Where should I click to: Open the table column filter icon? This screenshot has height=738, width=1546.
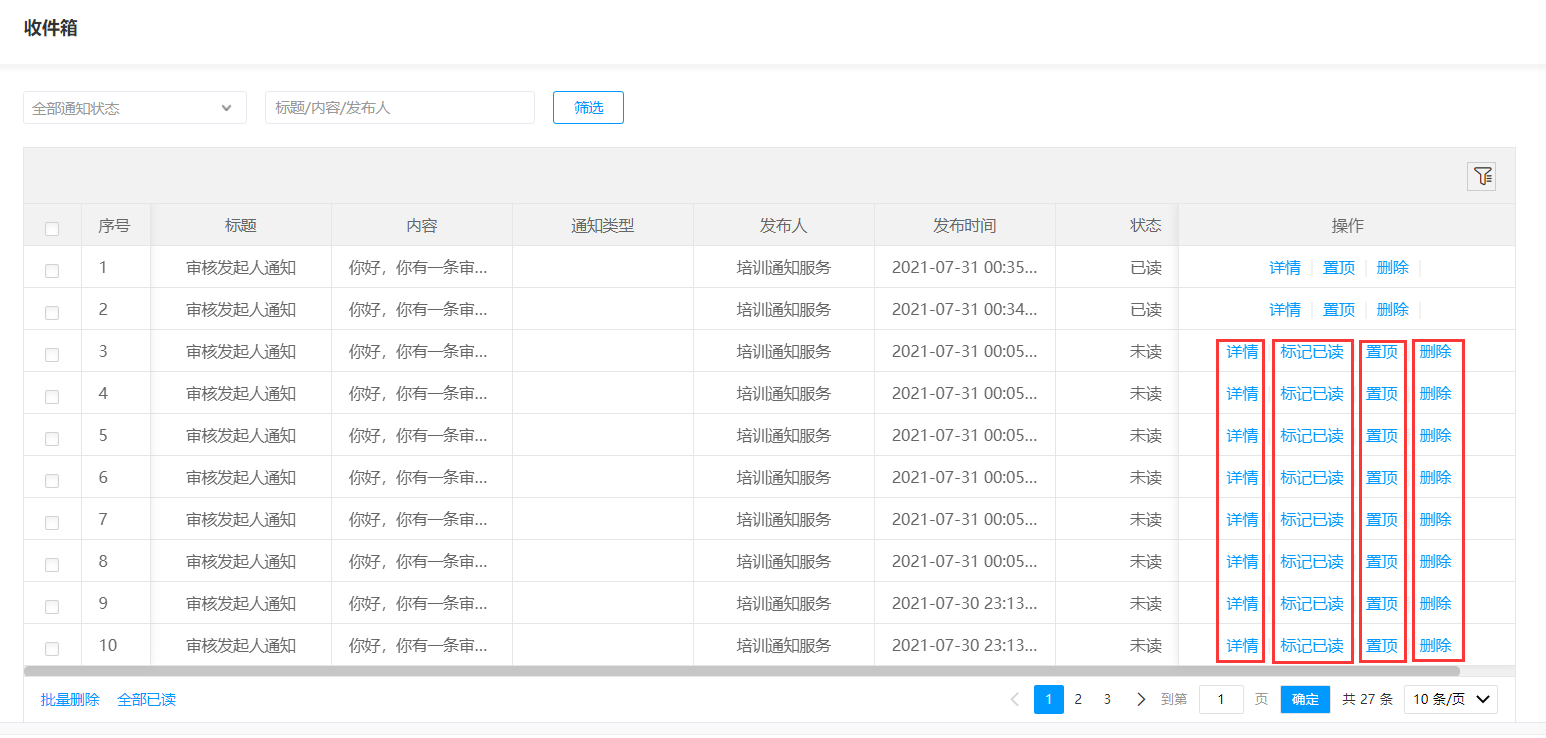1482,177
